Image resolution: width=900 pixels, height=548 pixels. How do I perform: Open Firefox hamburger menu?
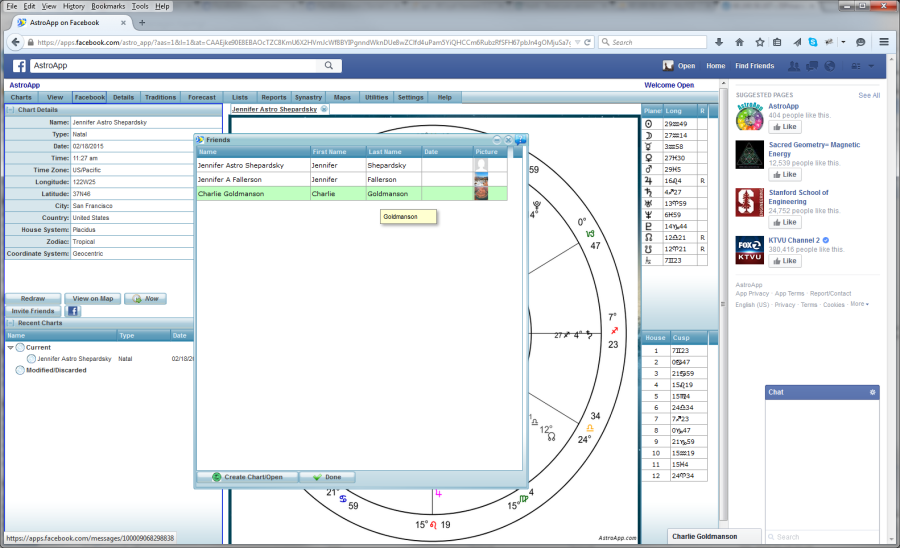[885, 42]
